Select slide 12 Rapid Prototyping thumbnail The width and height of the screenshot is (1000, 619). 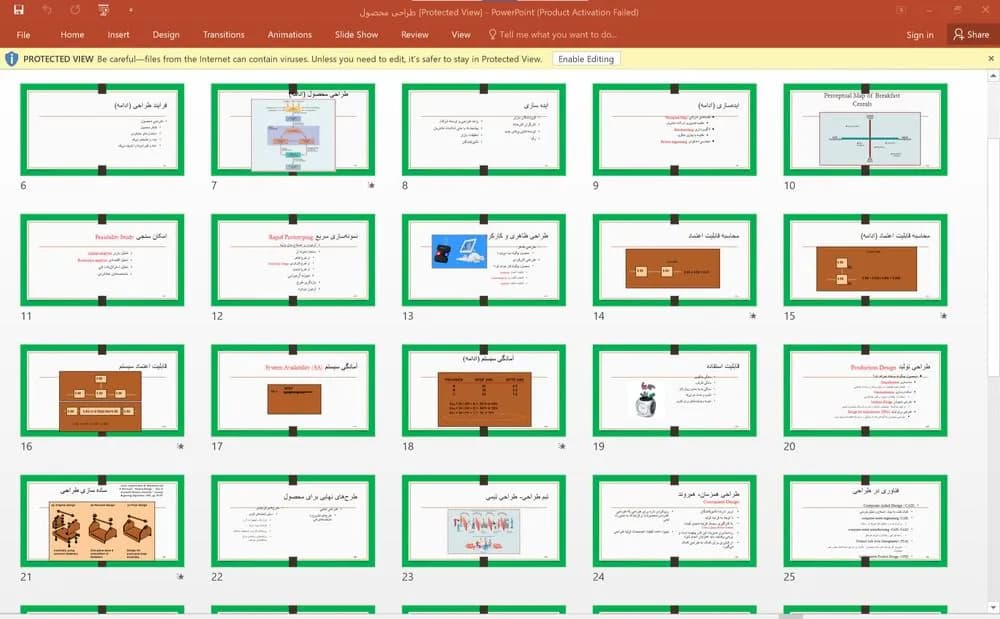click(x=293, y=260)
